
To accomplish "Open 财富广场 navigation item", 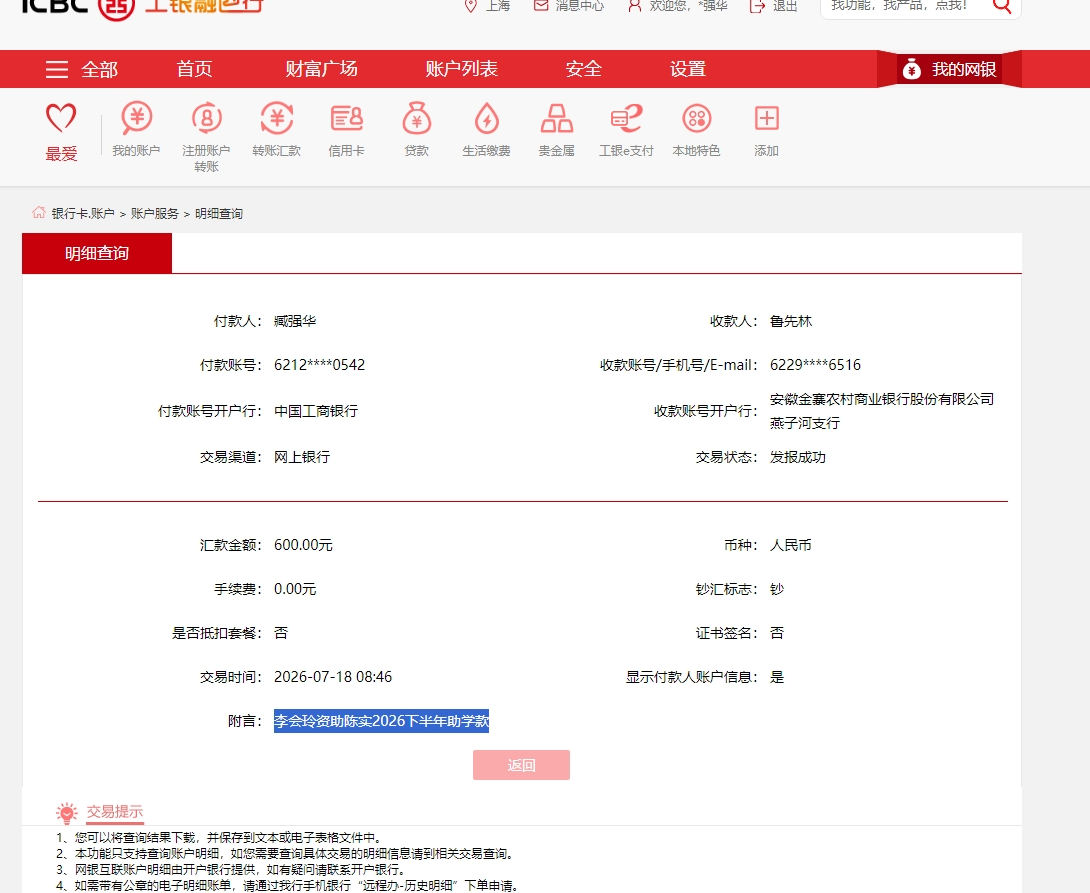I will 321,69.
